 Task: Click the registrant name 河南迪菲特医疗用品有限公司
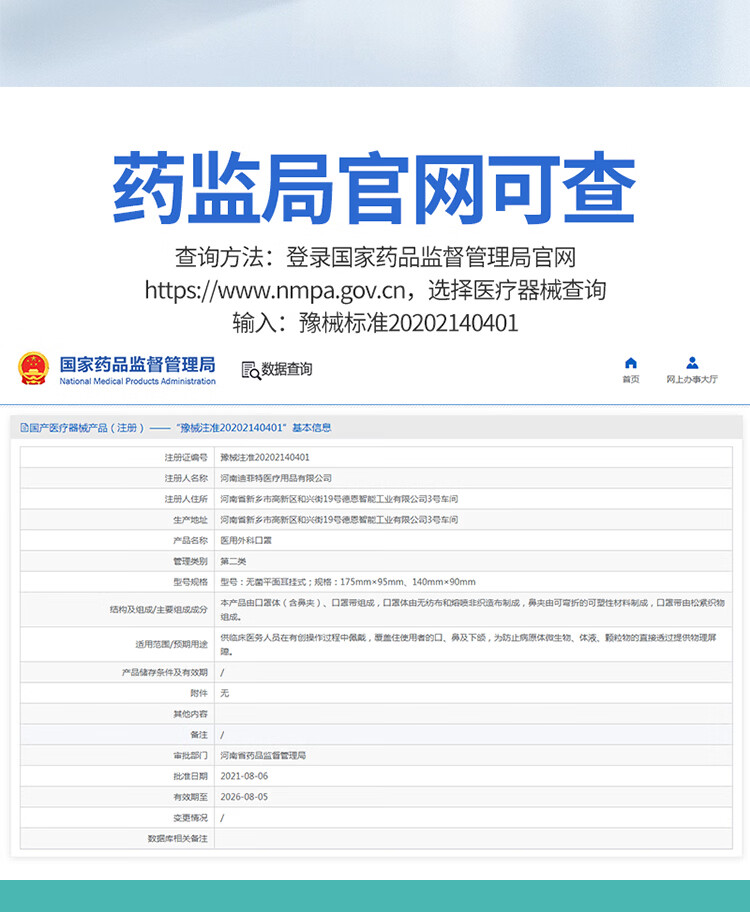(x=275, y=478)
